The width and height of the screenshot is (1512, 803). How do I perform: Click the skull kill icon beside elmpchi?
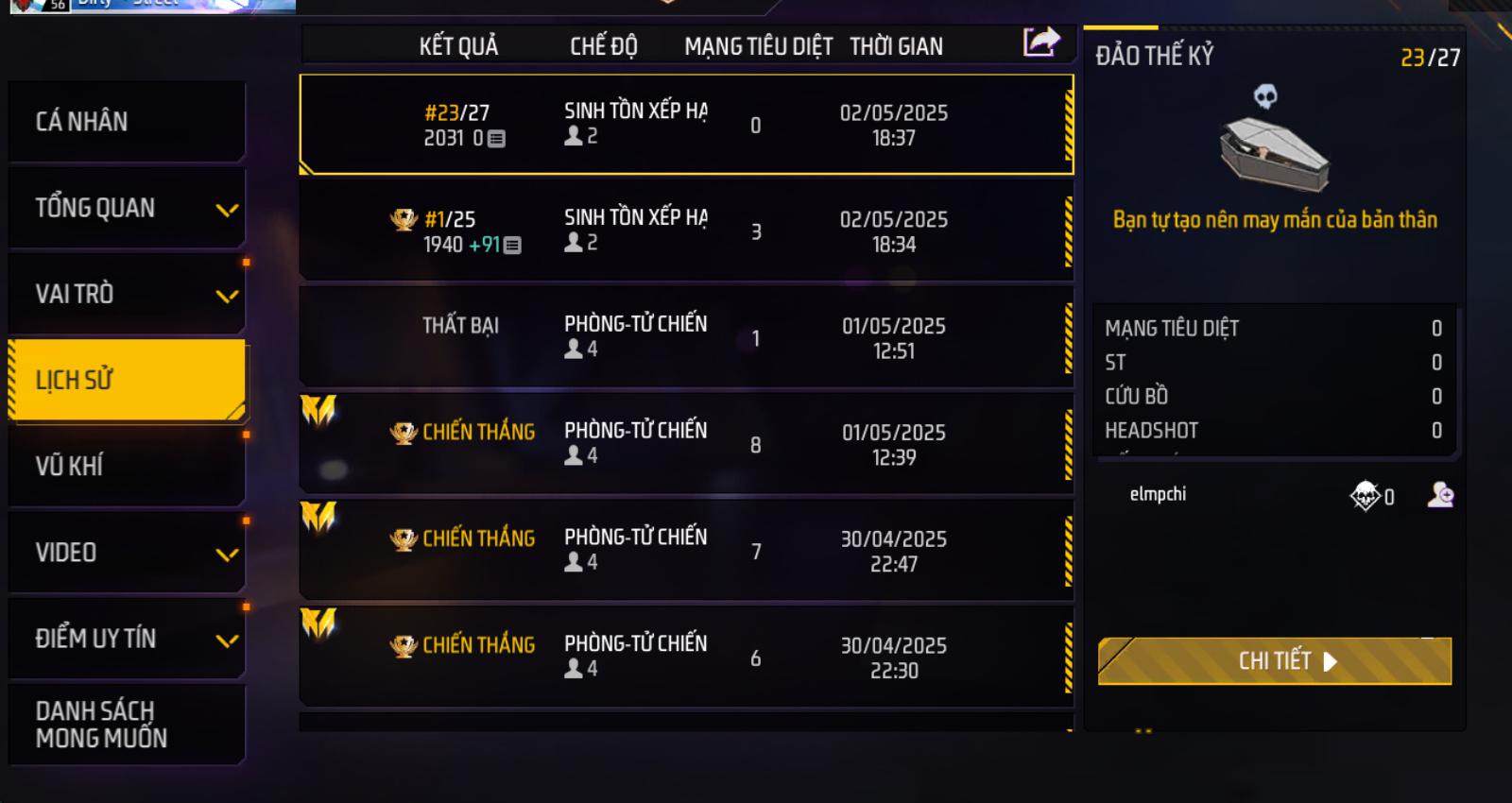click(x=1365, y=495)
